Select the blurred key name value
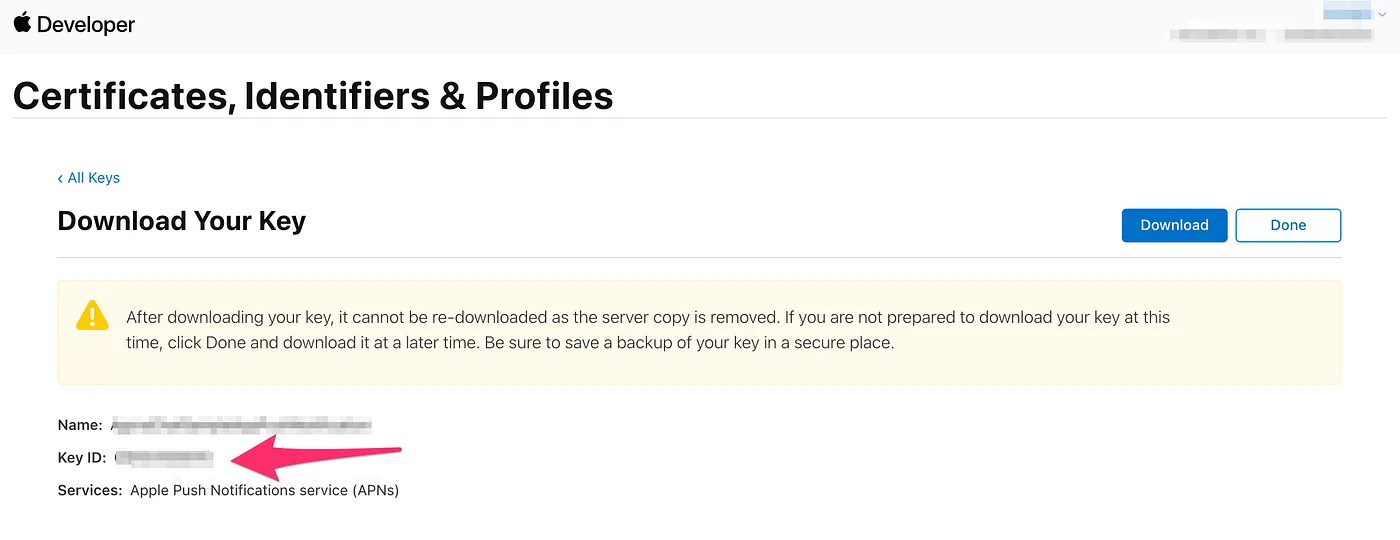Viewport: 1400px width, 540px height. tap(241, 425)
